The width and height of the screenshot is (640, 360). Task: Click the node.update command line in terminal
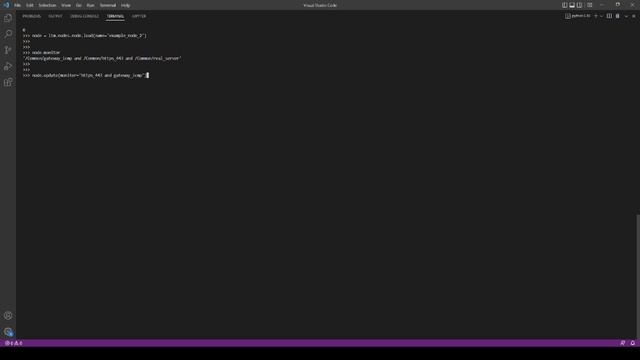[x=86, y=76]
